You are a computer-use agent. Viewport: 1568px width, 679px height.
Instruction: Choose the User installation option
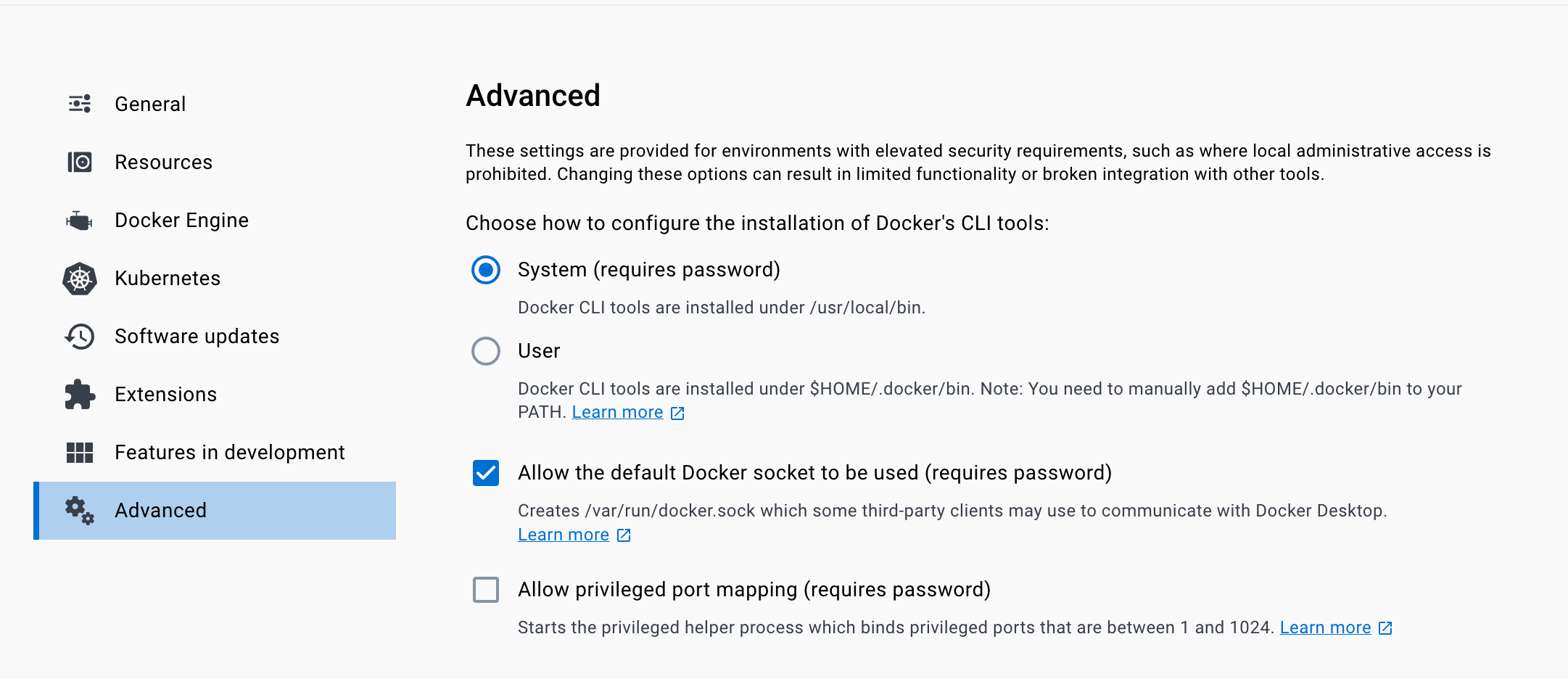485,351
